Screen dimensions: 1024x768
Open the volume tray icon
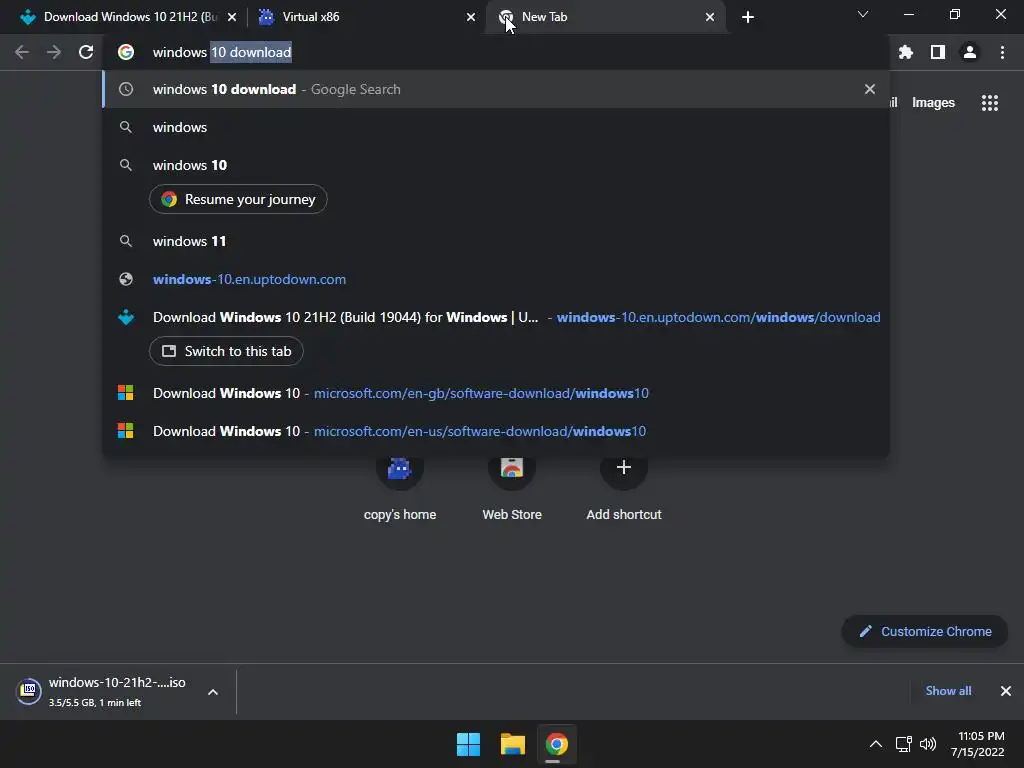927,744
